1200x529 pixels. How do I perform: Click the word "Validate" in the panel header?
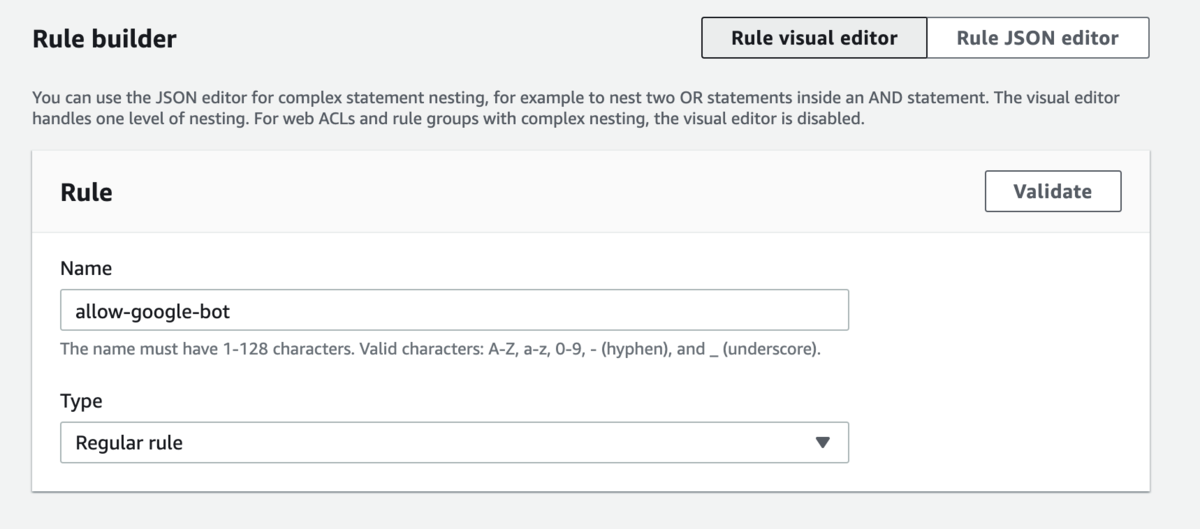point(1052,191)
